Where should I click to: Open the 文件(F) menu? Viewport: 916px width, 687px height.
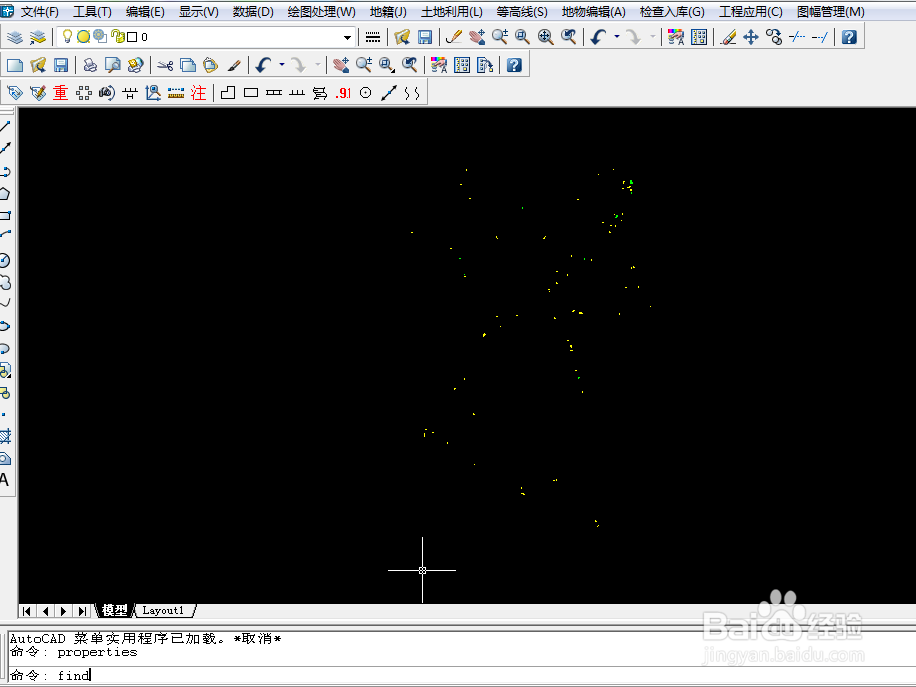point(40,12)
